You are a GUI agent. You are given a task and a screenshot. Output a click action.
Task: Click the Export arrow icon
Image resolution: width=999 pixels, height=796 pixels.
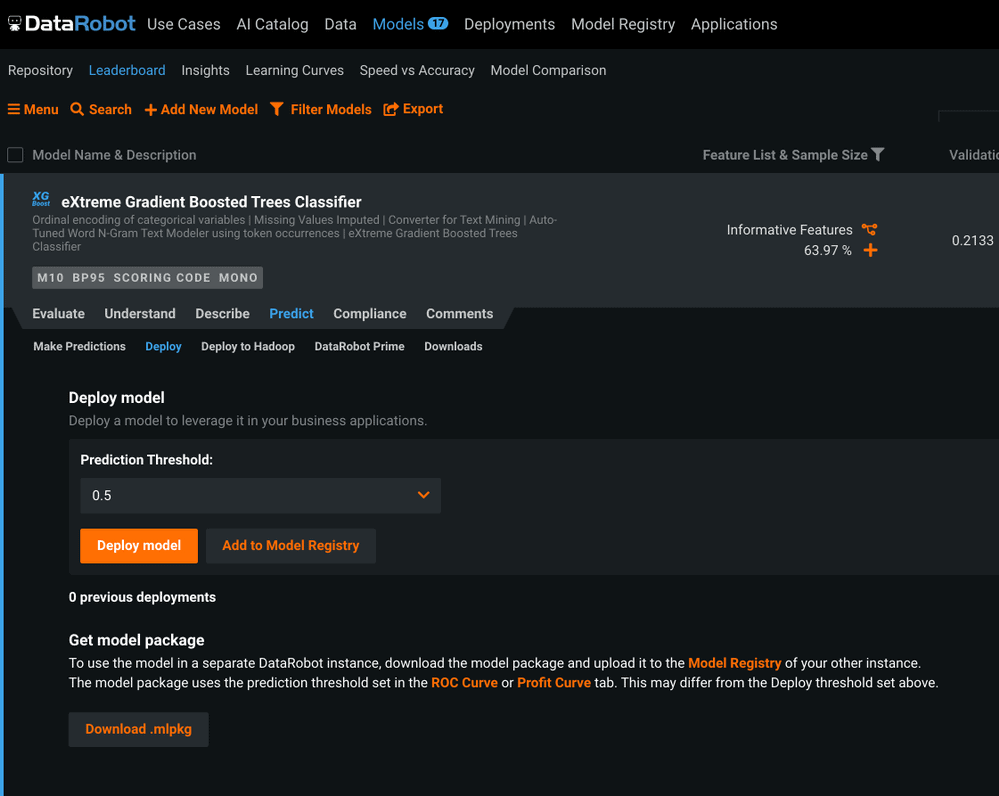[x=391, y=109]
